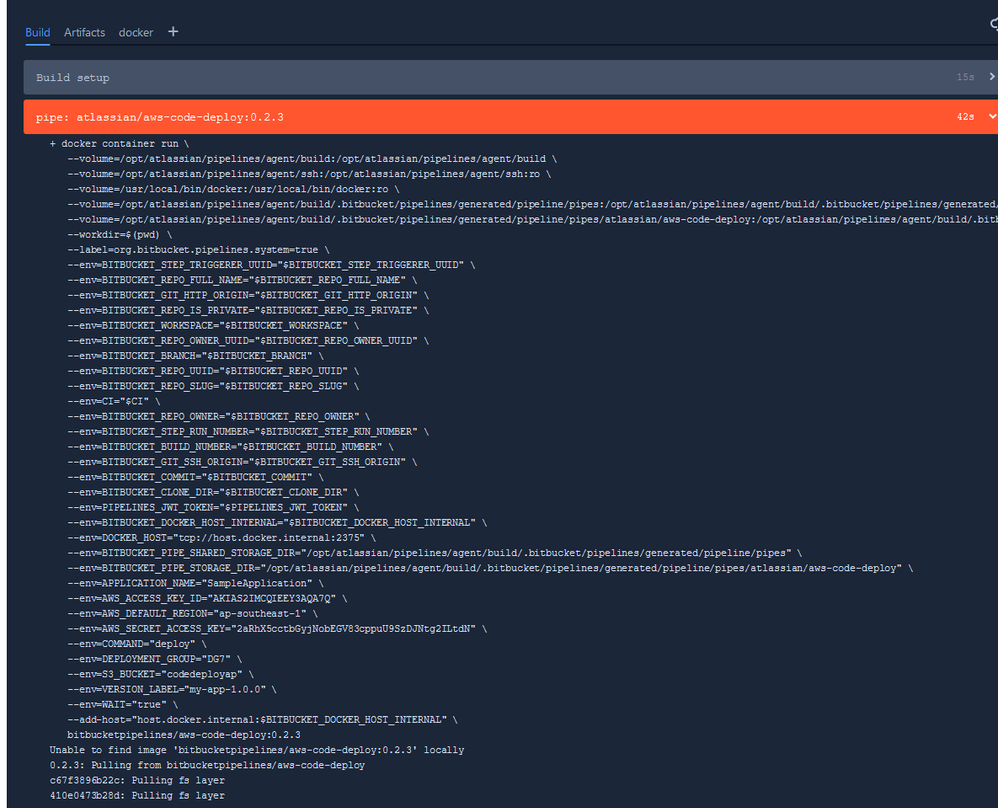
Task: Click the 15s duration on Build setup
Action: click(965, 77)
